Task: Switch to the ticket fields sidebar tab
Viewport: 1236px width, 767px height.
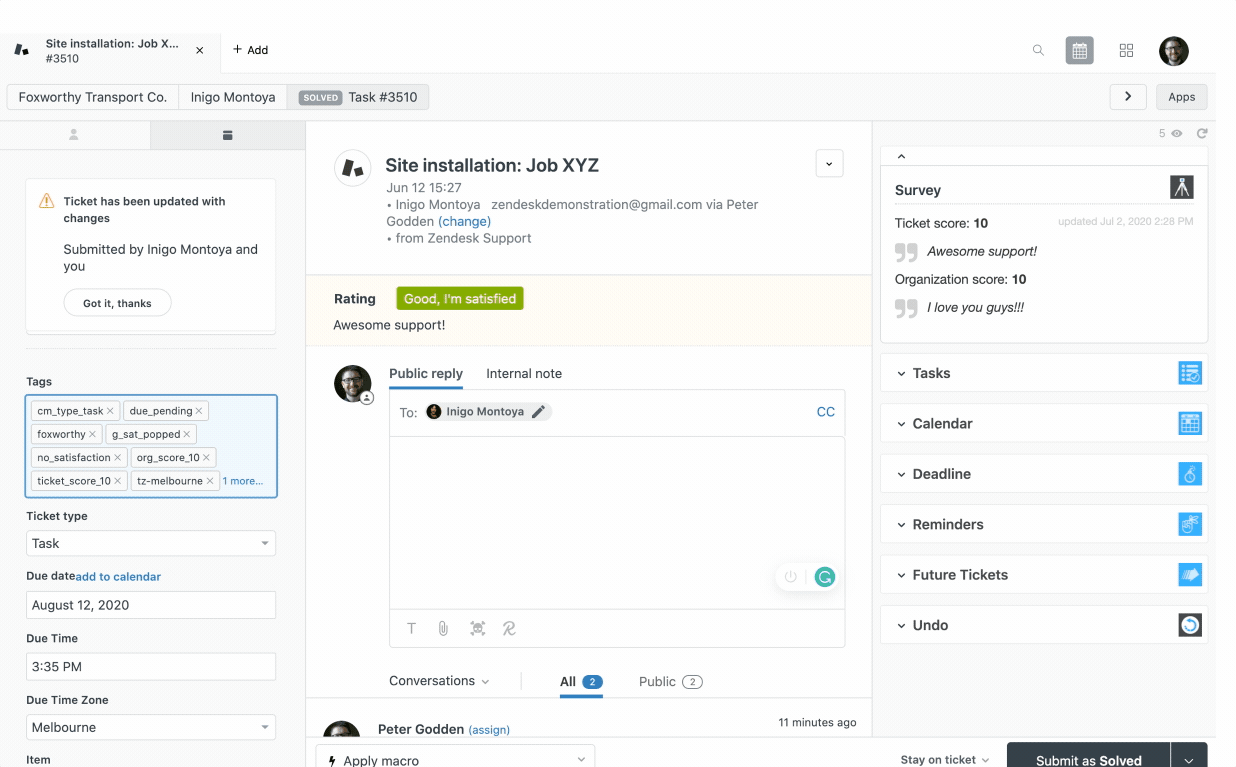Action: (x=228, y=135)
